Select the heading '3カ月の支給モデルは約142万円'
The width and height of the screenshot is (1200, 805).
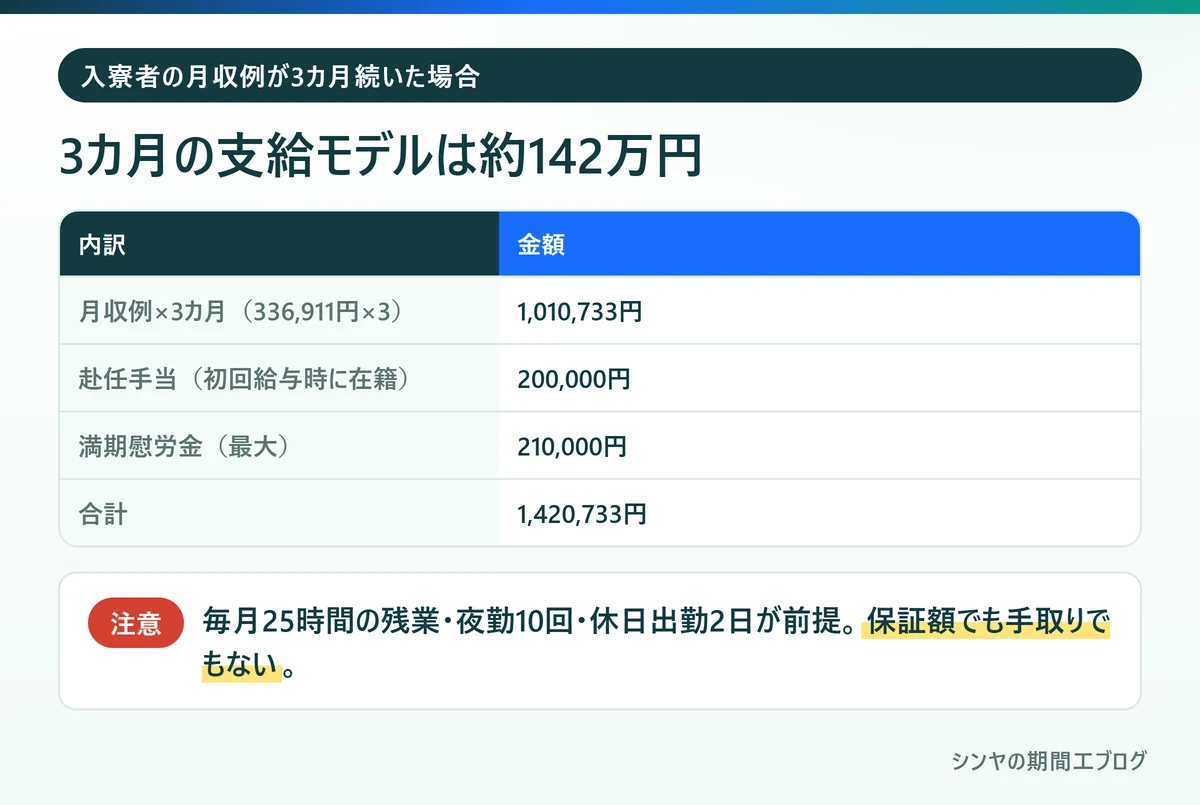[381, 157]
